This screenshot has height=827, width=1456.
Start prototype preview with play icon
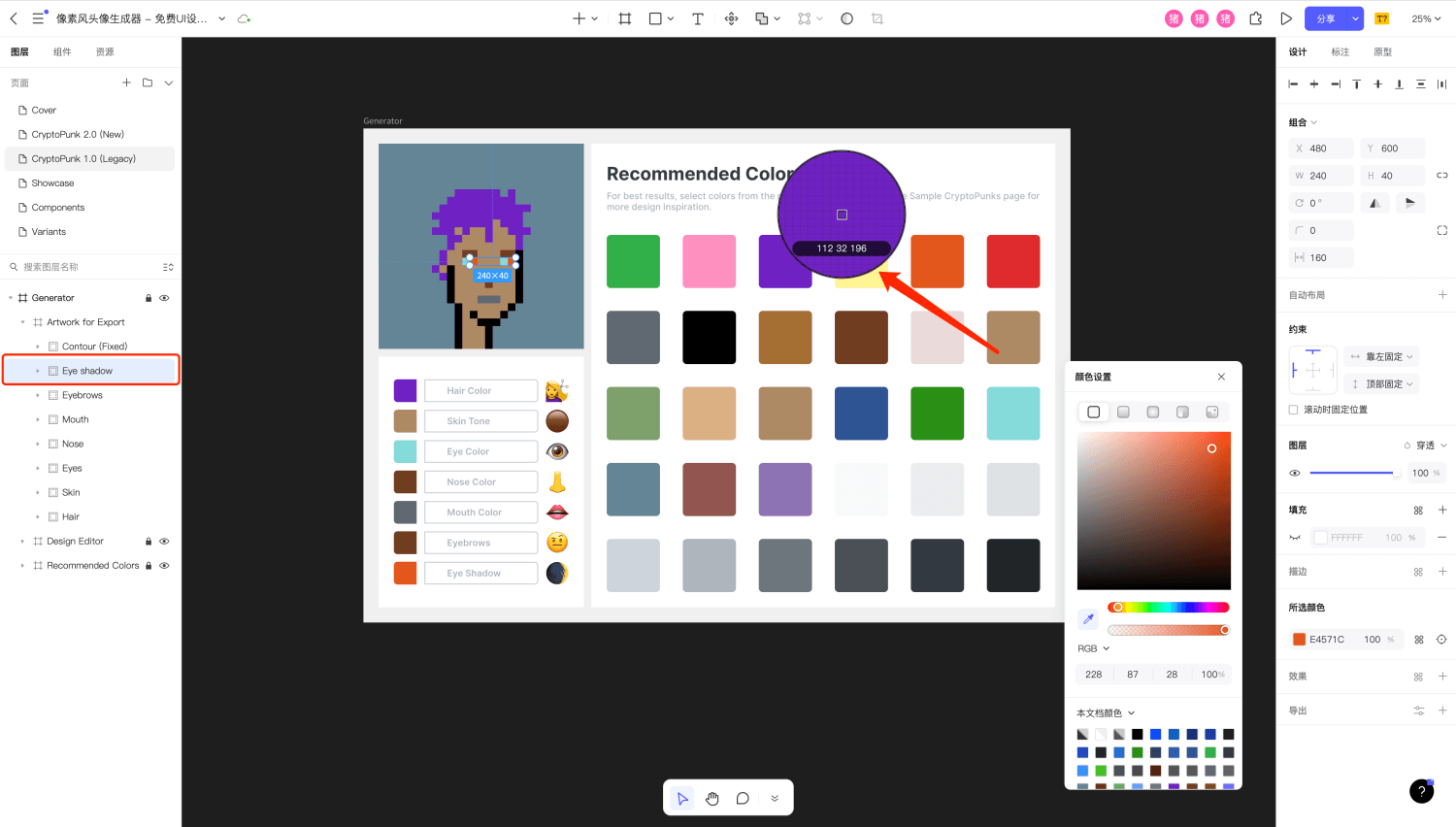point(1286,18)
